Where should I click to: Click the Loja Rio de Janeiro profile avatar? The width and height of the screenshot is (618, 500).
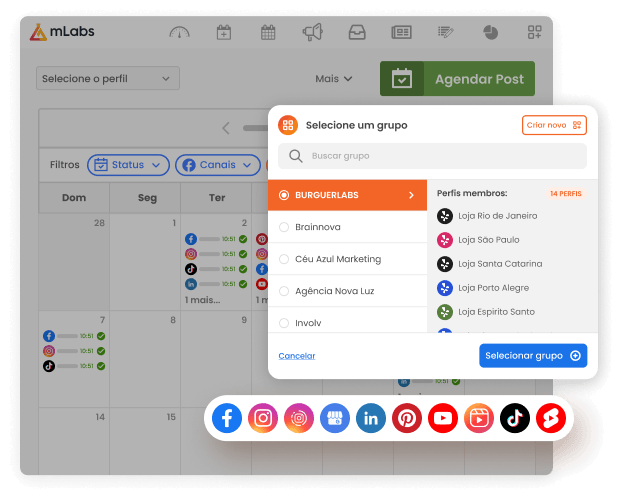(x=445, y=216)
